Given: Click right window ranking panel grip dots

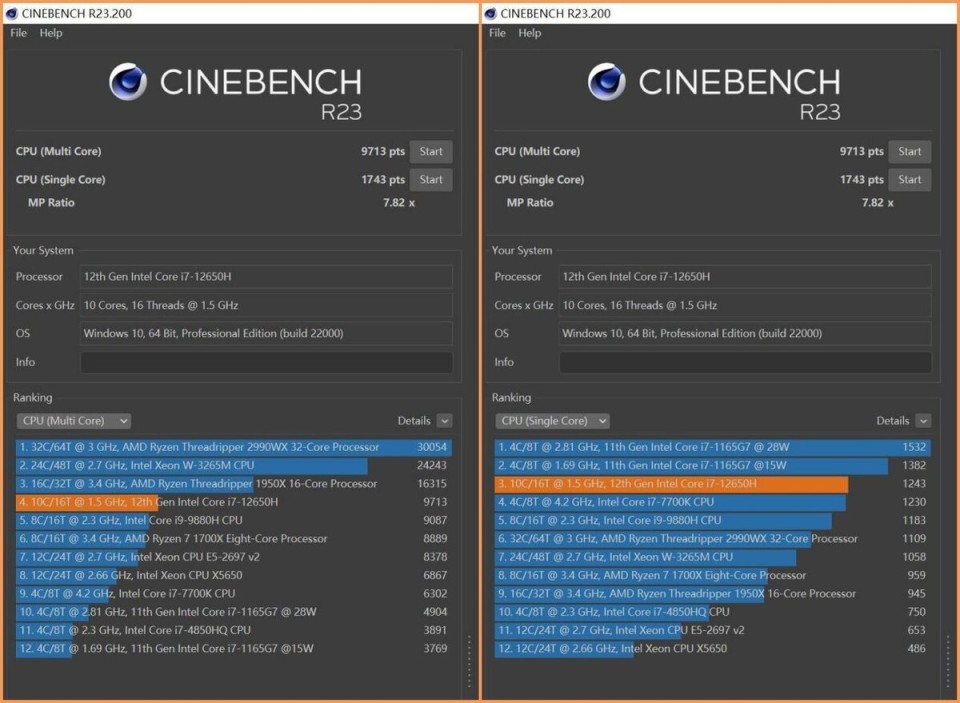Looking at the screenshot, I should click(948, 661).
